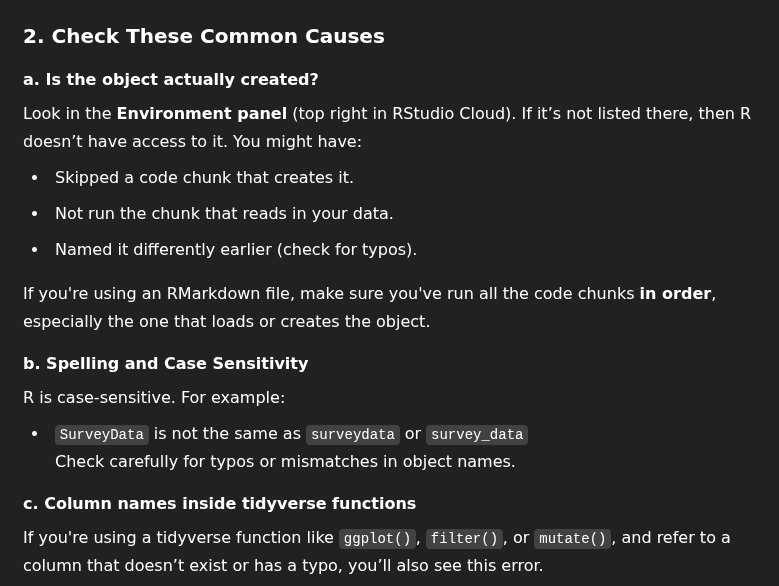Click the "Is the object actually created?" subheading

(x=181, y=79)
